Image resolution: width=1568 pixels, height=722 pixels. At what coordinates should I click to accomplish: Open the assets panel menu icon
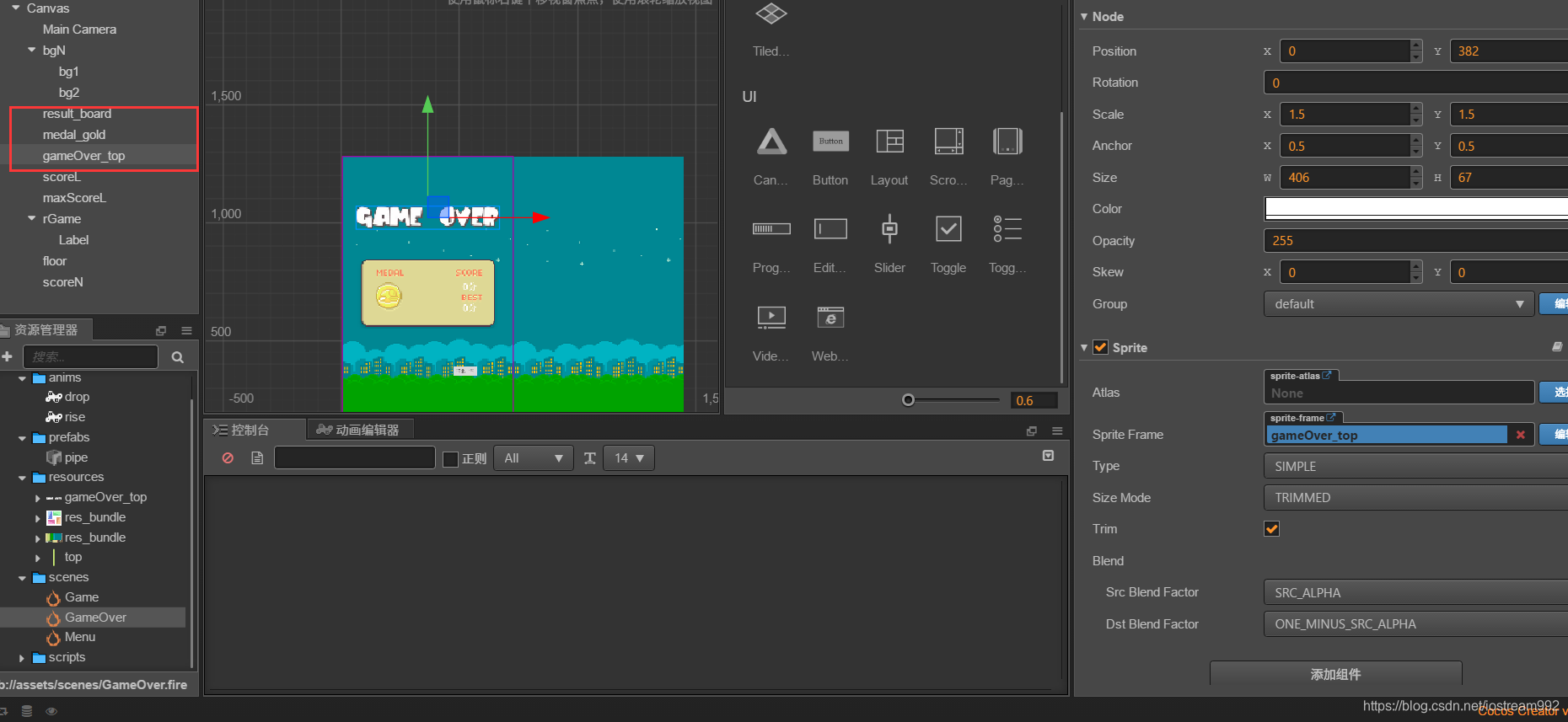click(x=187, y=331)
